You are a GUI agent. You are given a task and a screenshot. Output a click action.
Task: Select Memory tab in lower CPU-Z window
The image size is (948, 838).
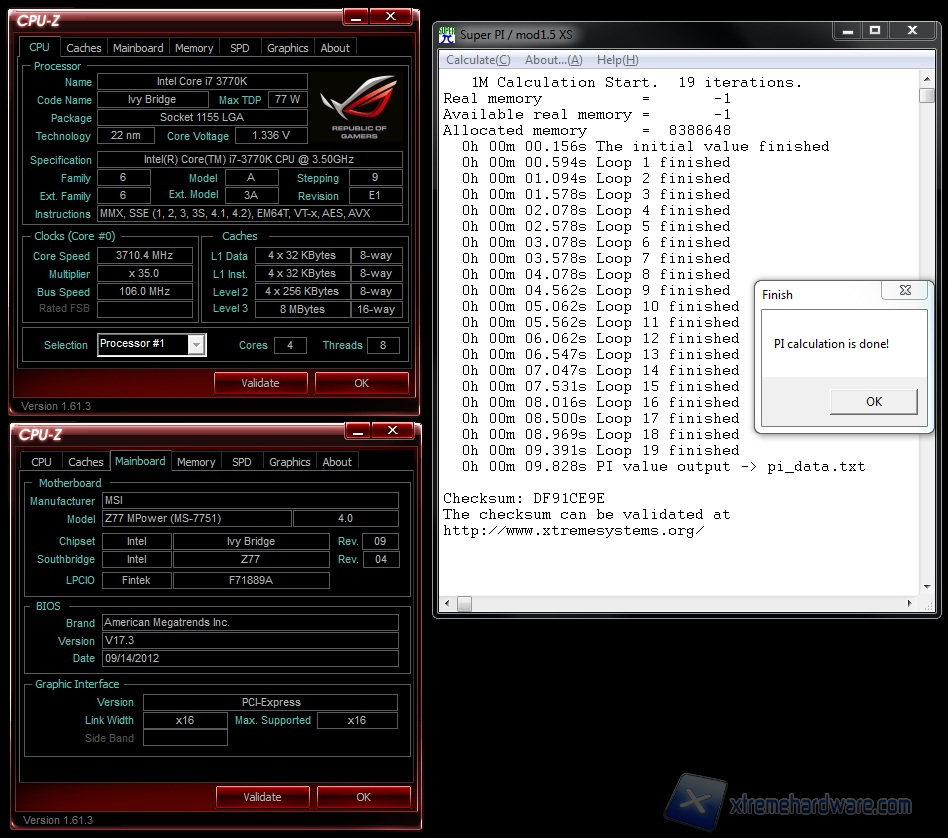point(196,462)
